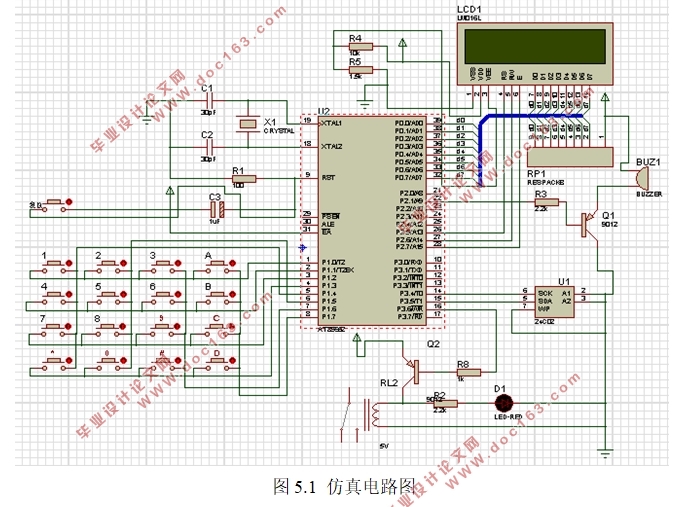The height and width of the screenshot is (507, 683).
Task: Select the C1 capacitor symbol
Action: tap(209, 105)
